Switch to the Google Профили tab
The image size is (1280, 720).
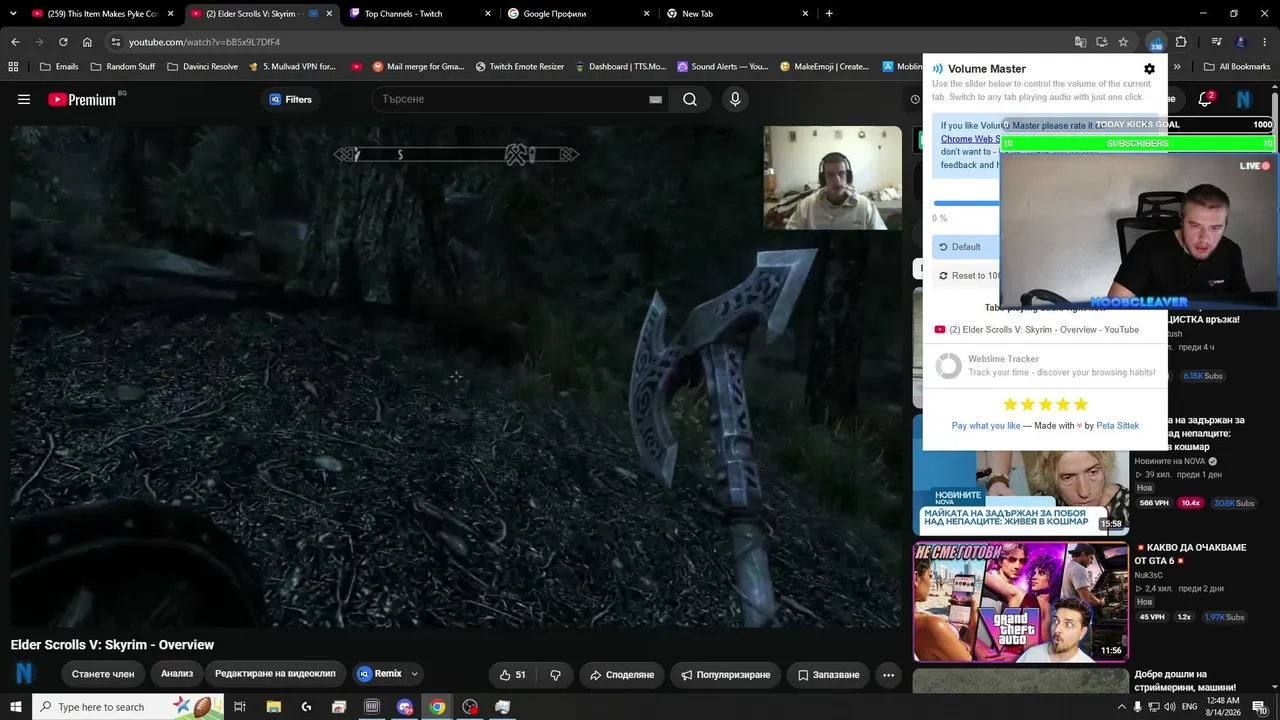pyautogui.click(x=578, y=14)
